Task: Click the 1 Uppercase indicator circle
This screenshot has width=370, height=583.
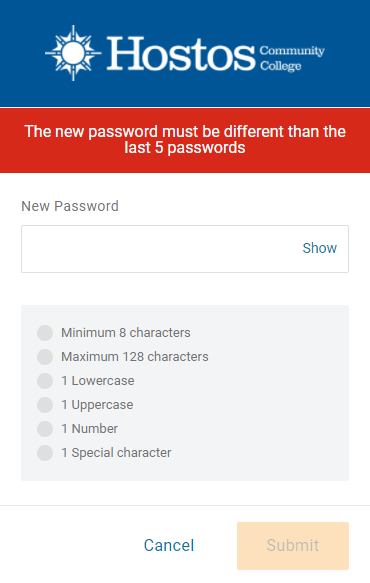Action: point(45,405)
